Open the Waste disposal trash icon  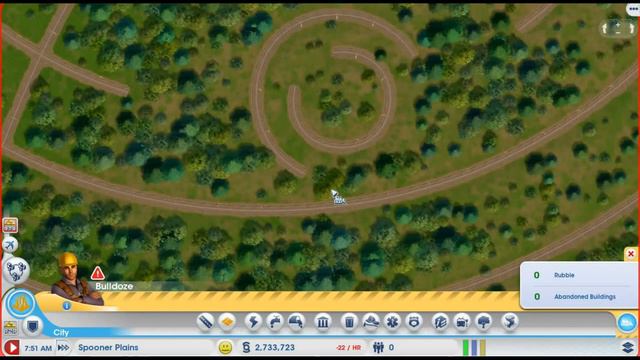(349, 322)
